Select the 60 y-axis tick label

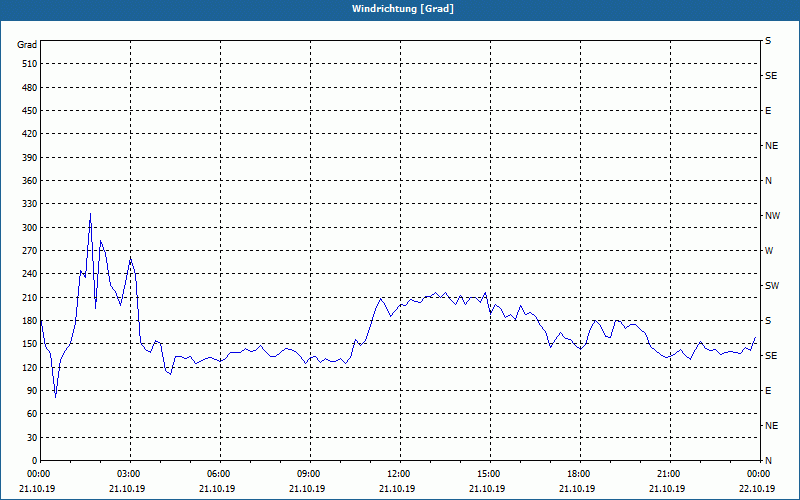click(32, 414)
